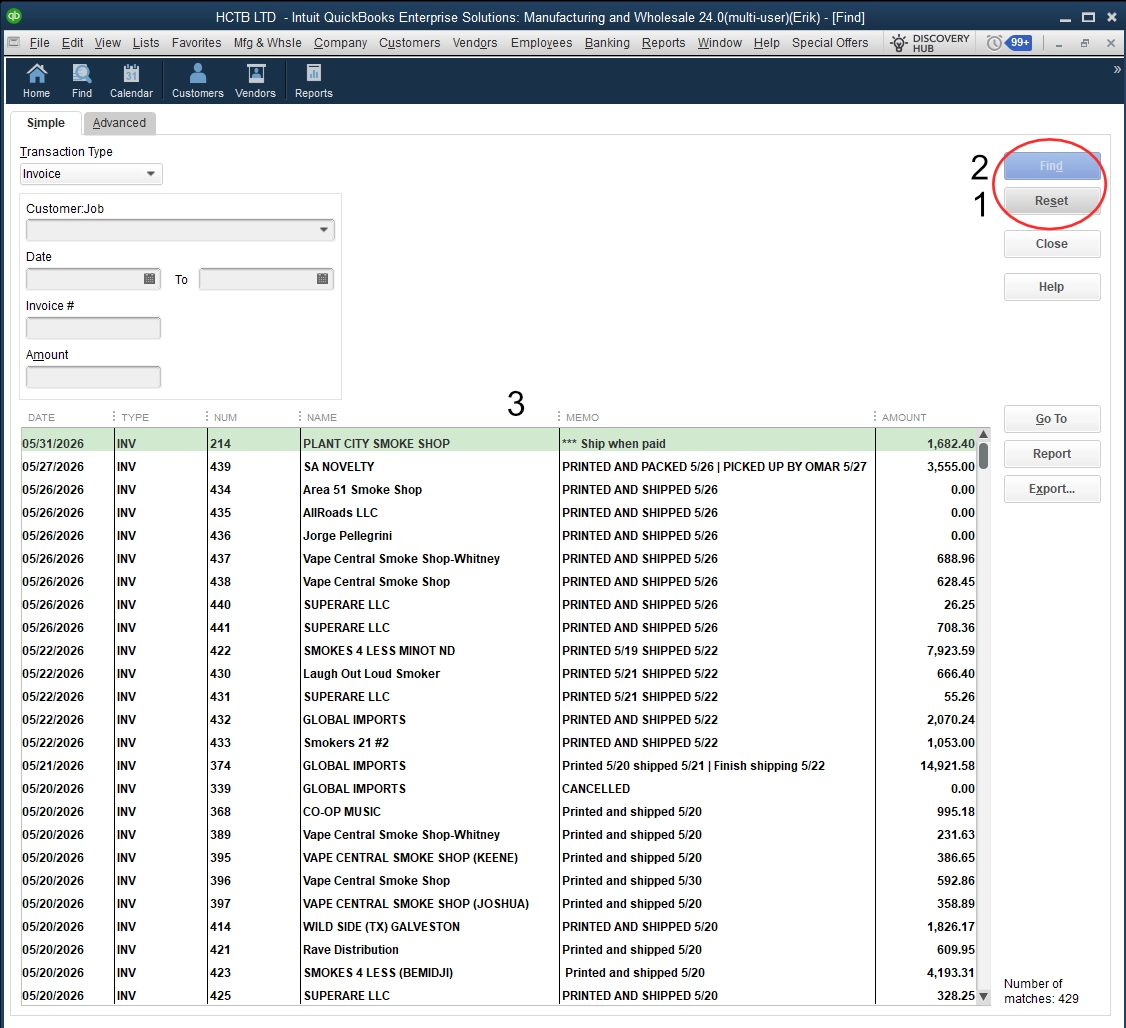Select the CO-OP MUSIC invoice row
1126x1028 pixels.
pyautogui.click(x=498, y=811)
